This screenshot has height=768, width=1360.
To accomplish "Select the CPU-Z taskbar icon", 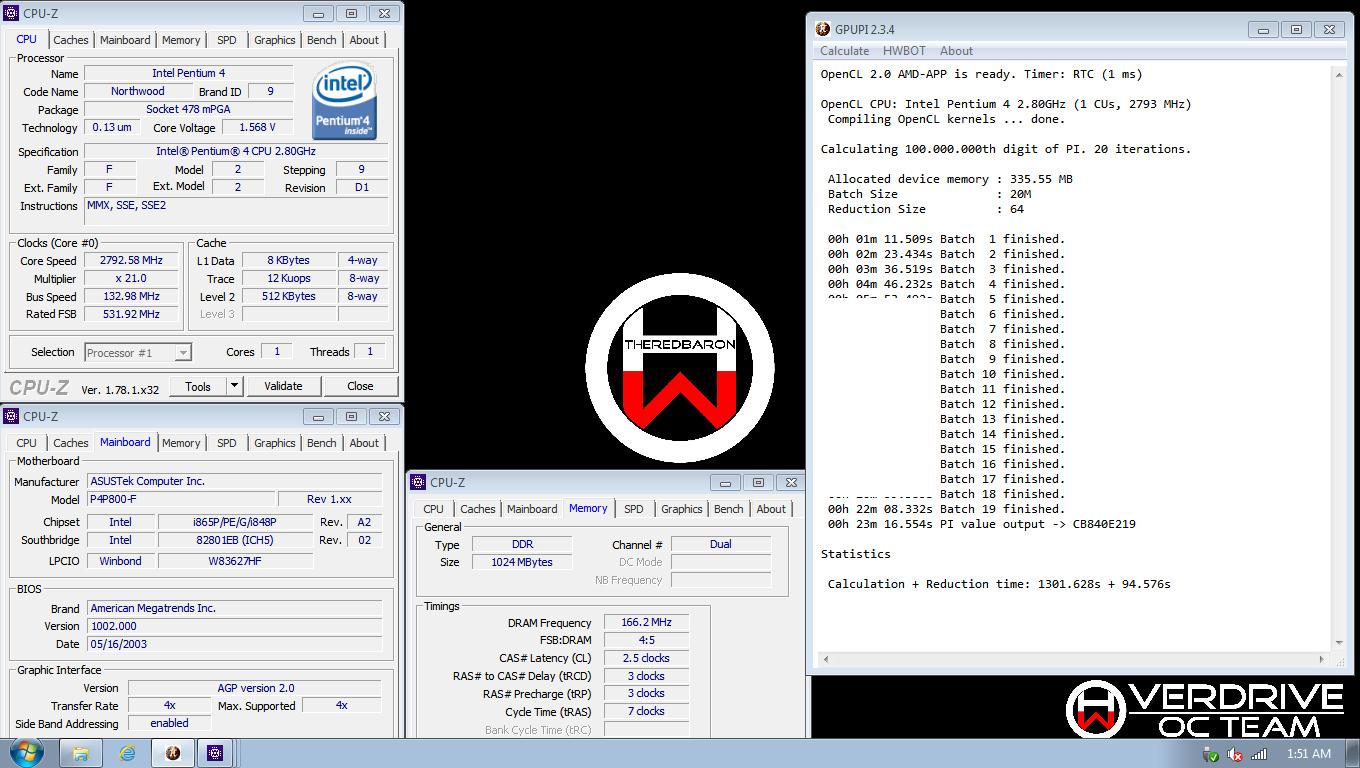I will pyautogui.click(x=214, y=753).
